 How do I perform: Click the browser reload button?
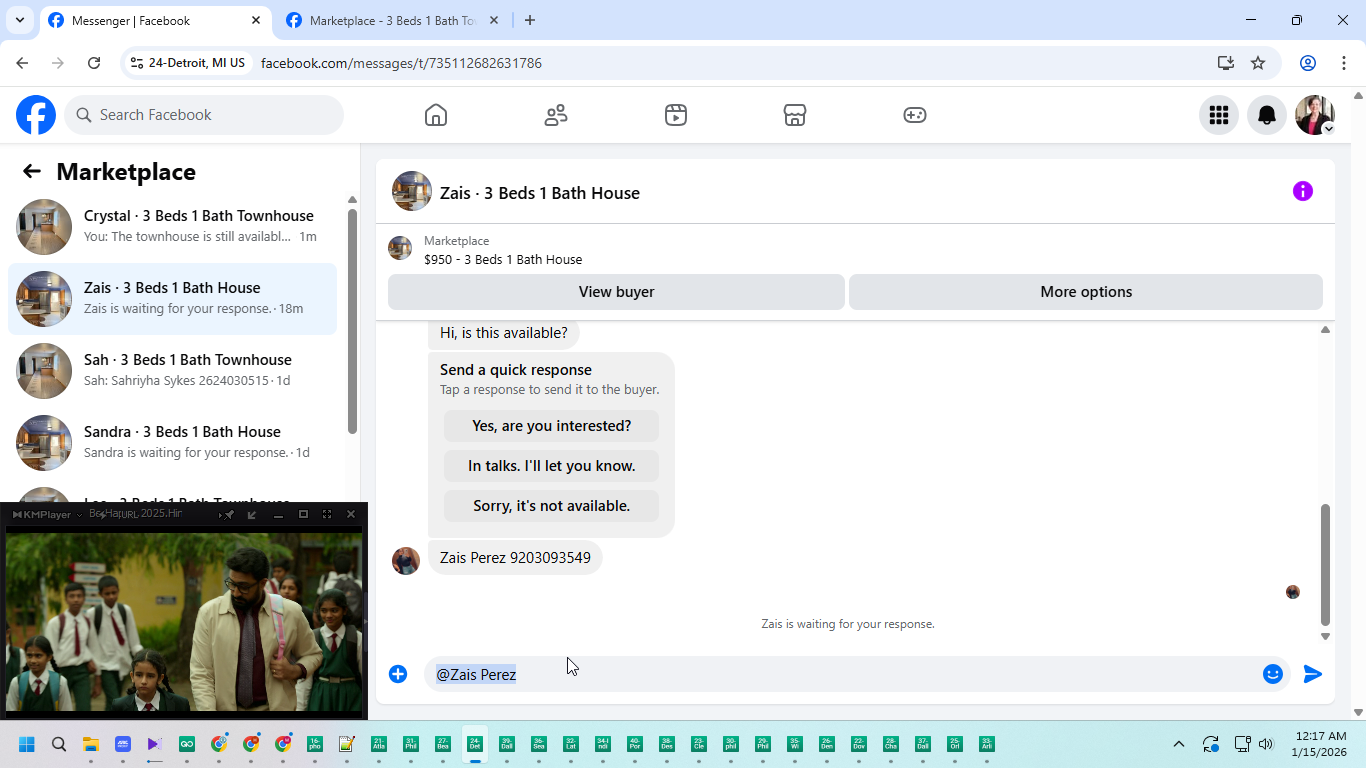tap(94, 63)
